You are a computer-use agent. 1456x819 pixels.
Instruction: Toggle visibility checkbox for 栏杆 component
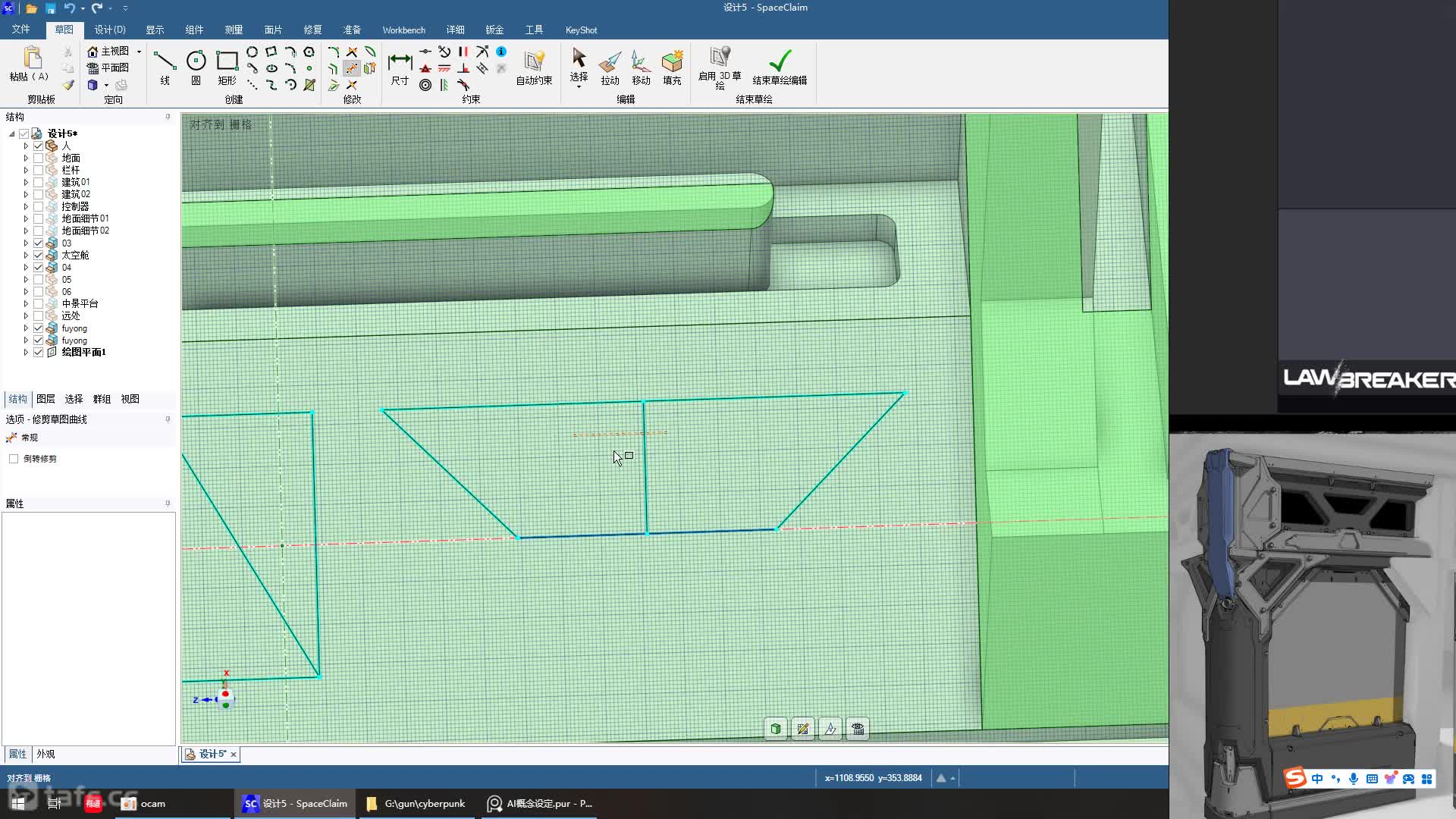click(x=38, y=170)
